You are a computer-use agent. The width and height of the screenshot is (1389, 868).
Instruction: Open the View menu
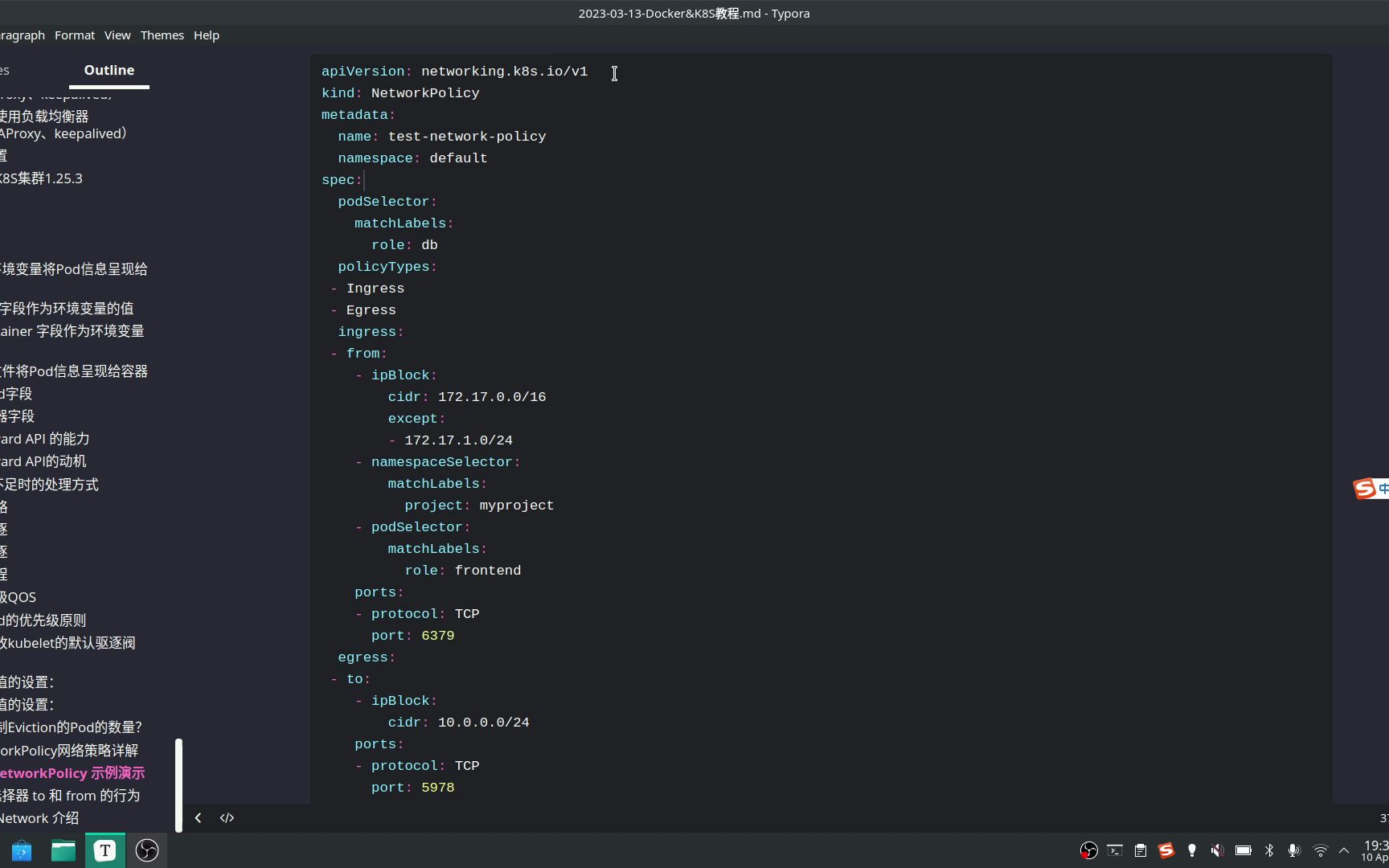(117, 35)
